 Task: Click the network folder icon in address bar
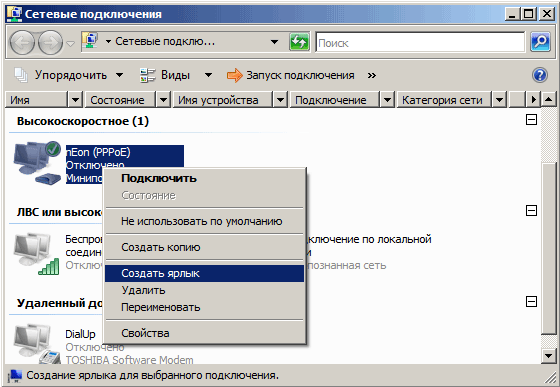[x=89, y=41]
